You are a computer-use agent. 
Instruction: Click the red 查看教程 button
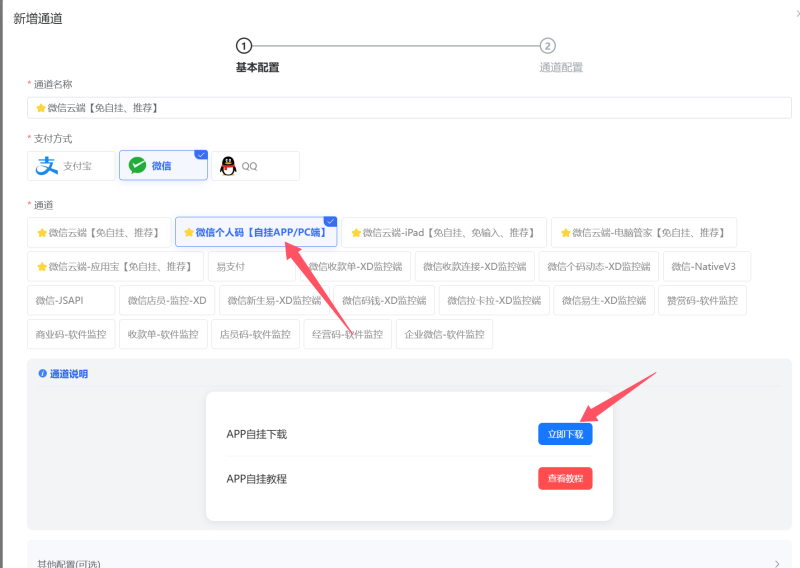pos(565,478)
